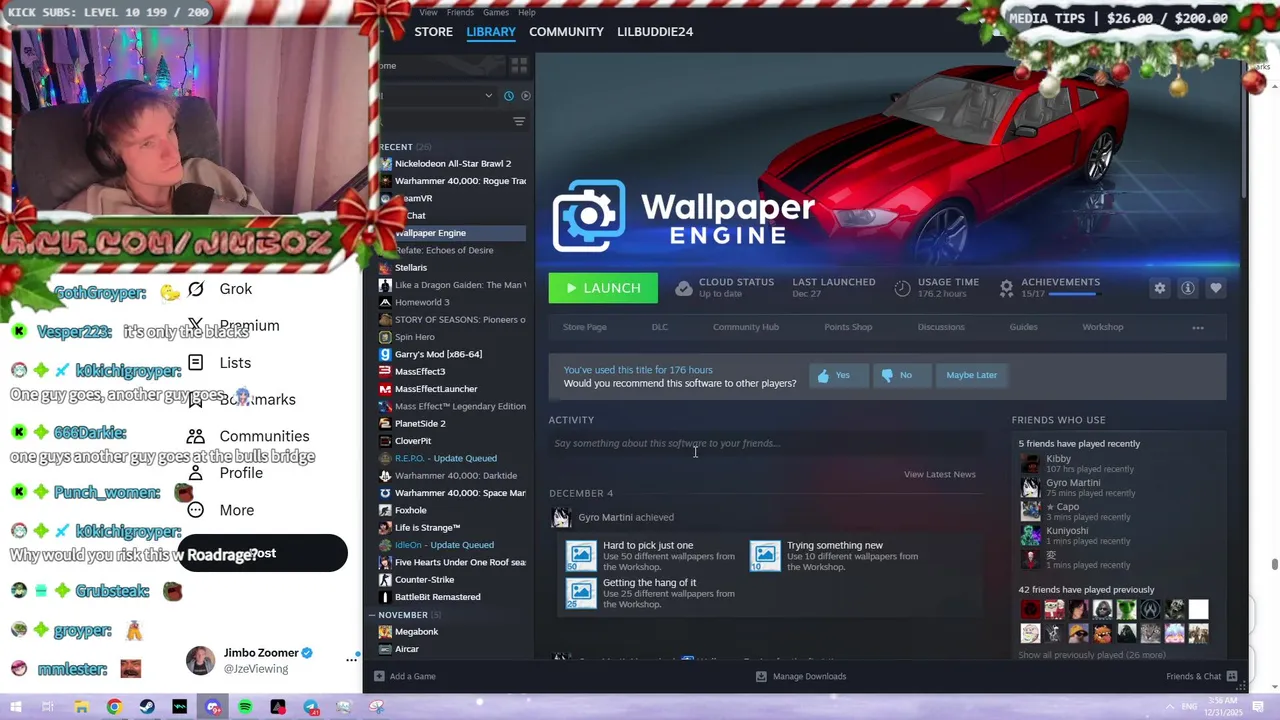The width and height of the screenshot is (1280, 720).
Task: Toggle show ready-to-play games filter
Action: point(526,96)
